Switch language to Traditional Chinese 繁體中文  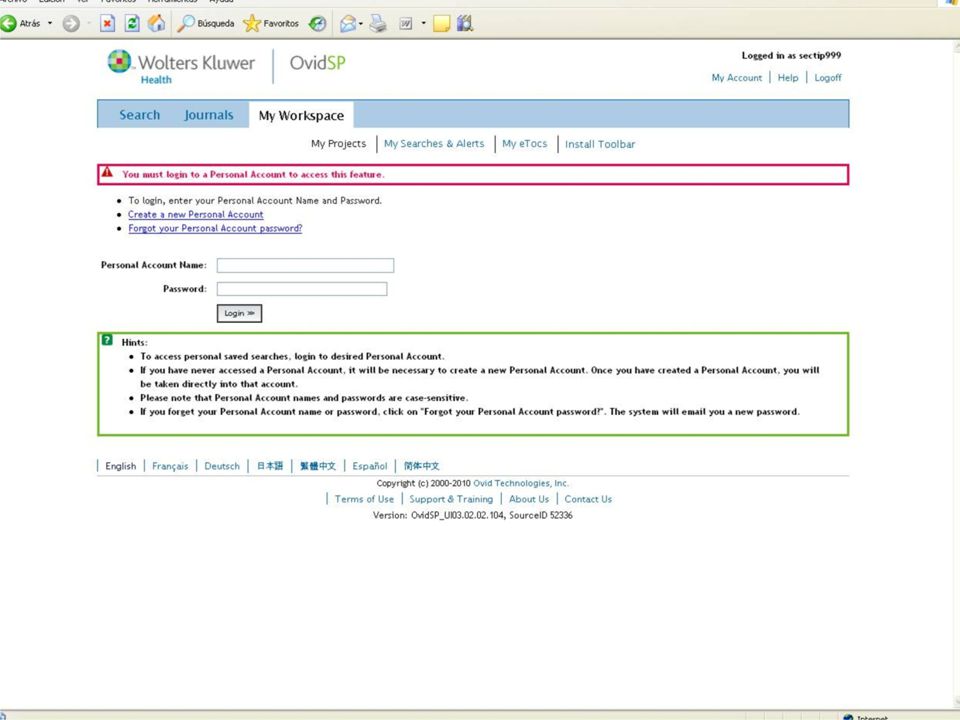click(318, 466)
